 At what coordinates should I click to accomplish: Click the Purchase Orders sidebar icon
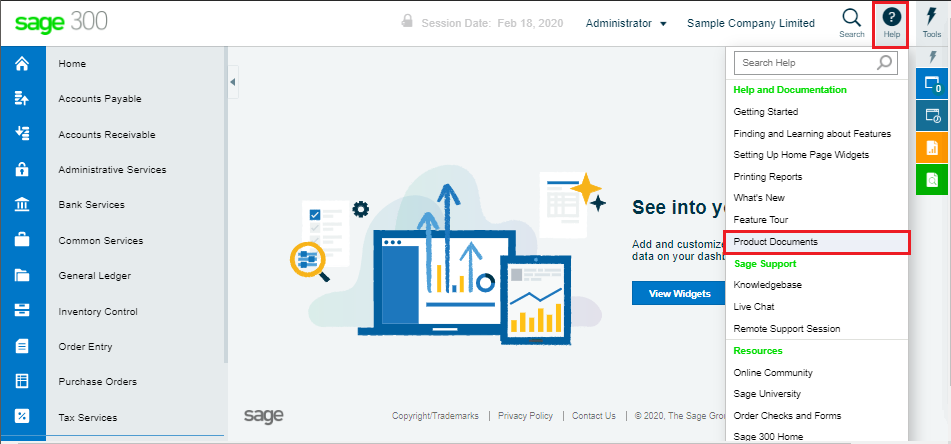22,382
